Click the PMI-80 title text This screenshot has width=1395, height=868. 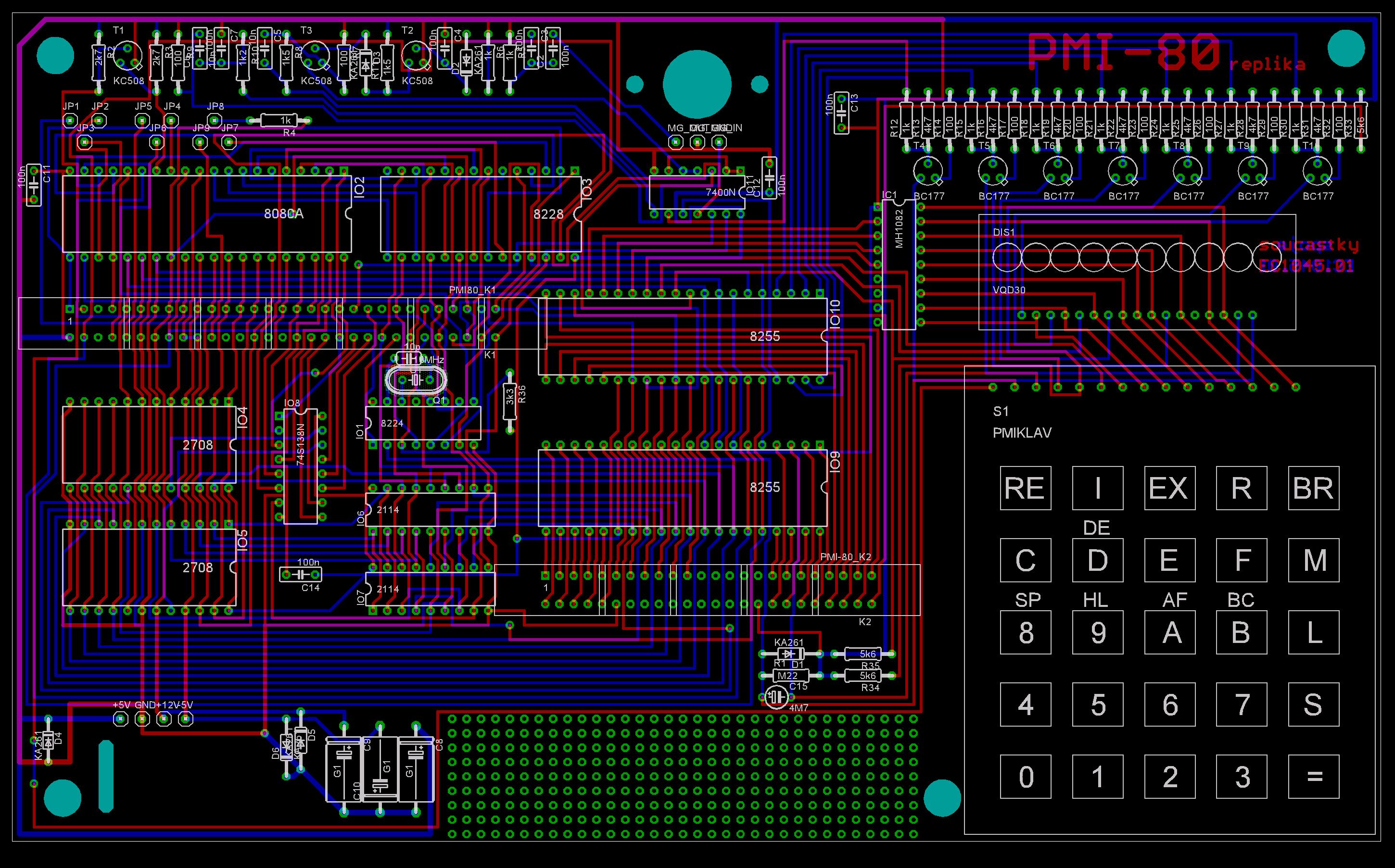click(1124, 51)
